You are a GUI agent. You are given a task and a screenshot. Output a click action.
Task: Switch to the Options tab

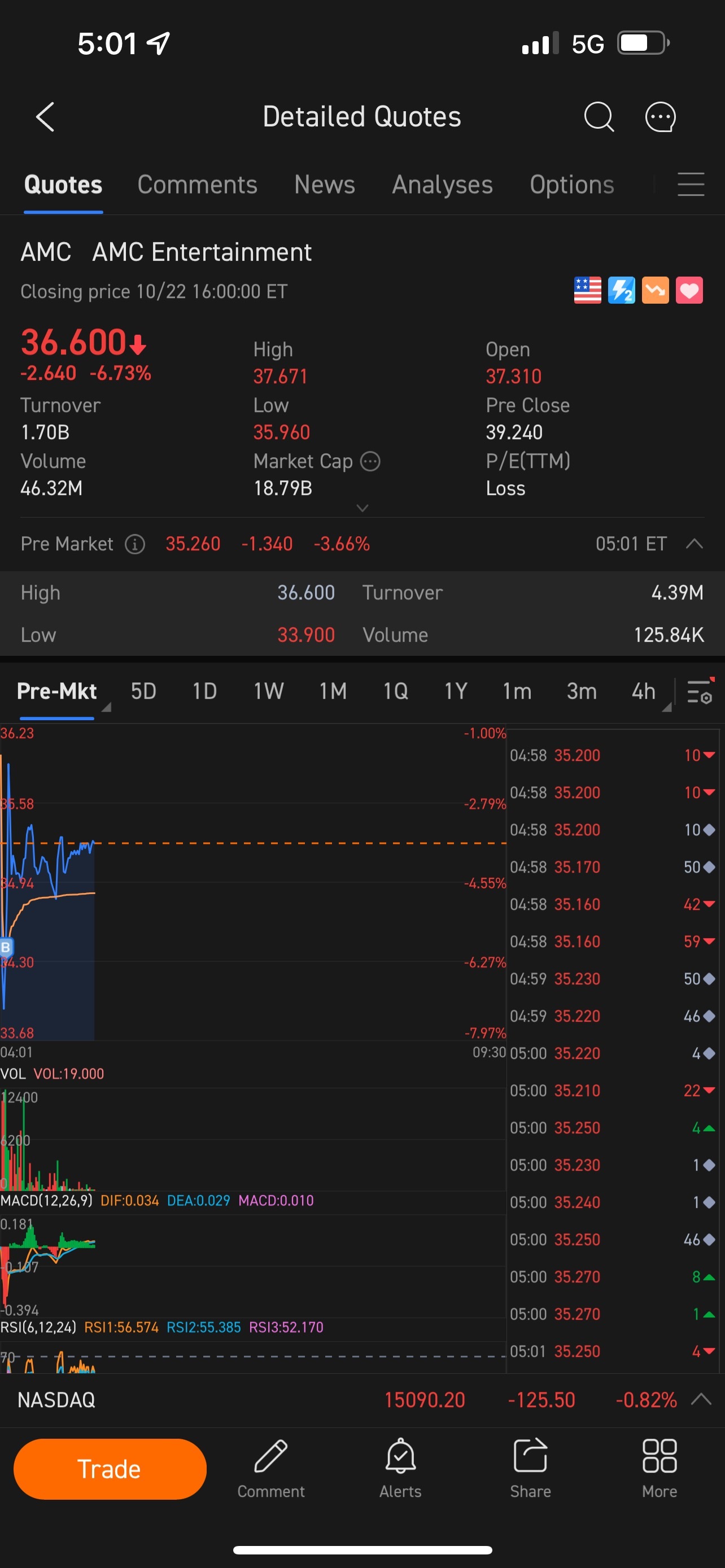(x=571, y=185)
